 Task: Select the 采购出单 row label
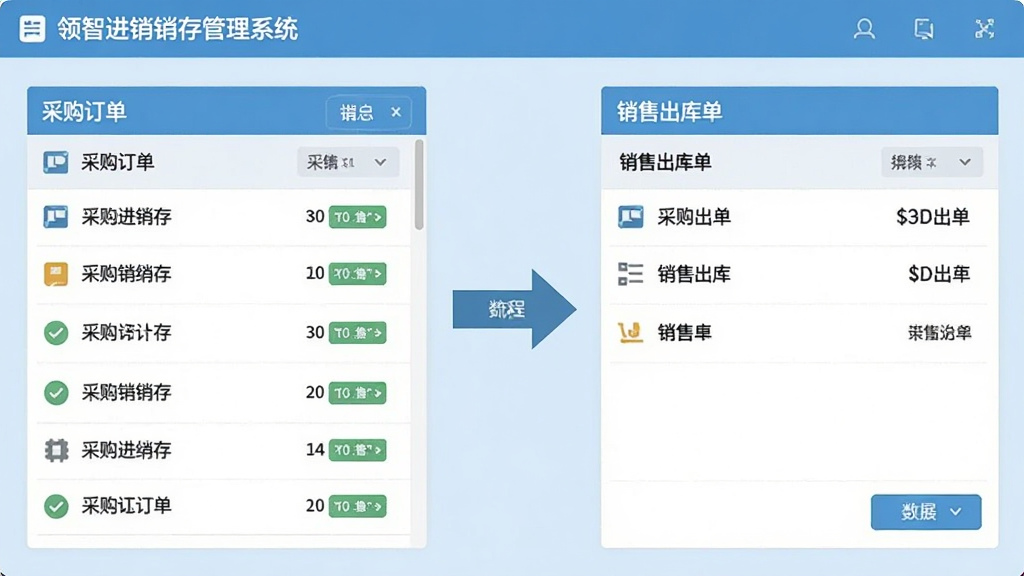(x=694, y=217)
